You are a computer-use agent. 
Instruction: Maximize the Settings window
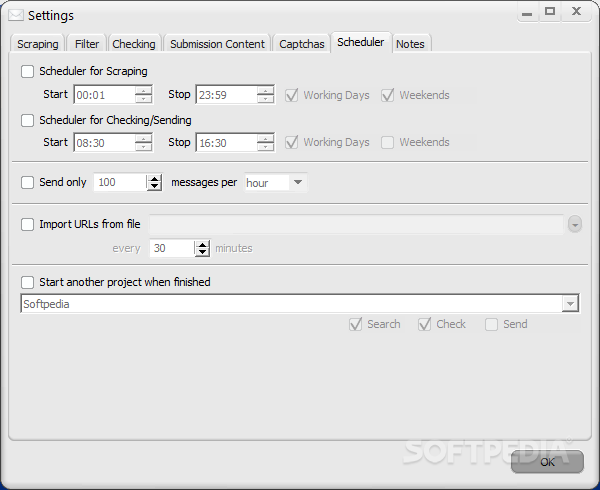(x=550, y=12)
